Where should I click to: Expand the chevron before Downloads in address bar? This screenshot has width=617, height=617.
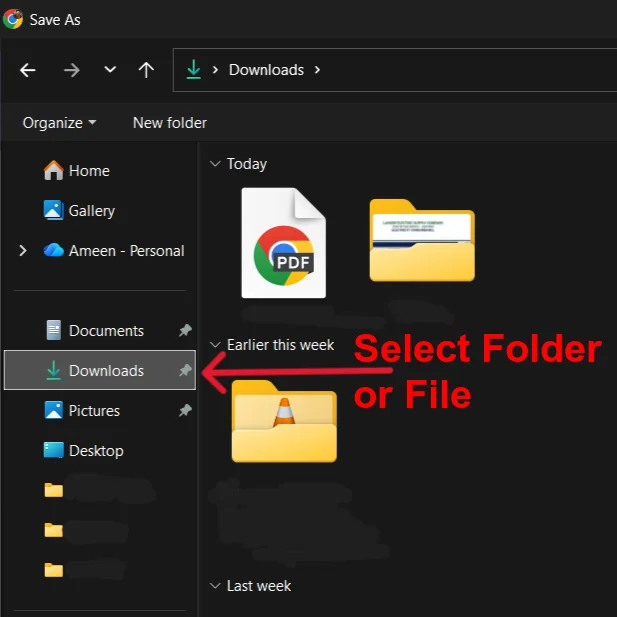click(x=215, y=70)
